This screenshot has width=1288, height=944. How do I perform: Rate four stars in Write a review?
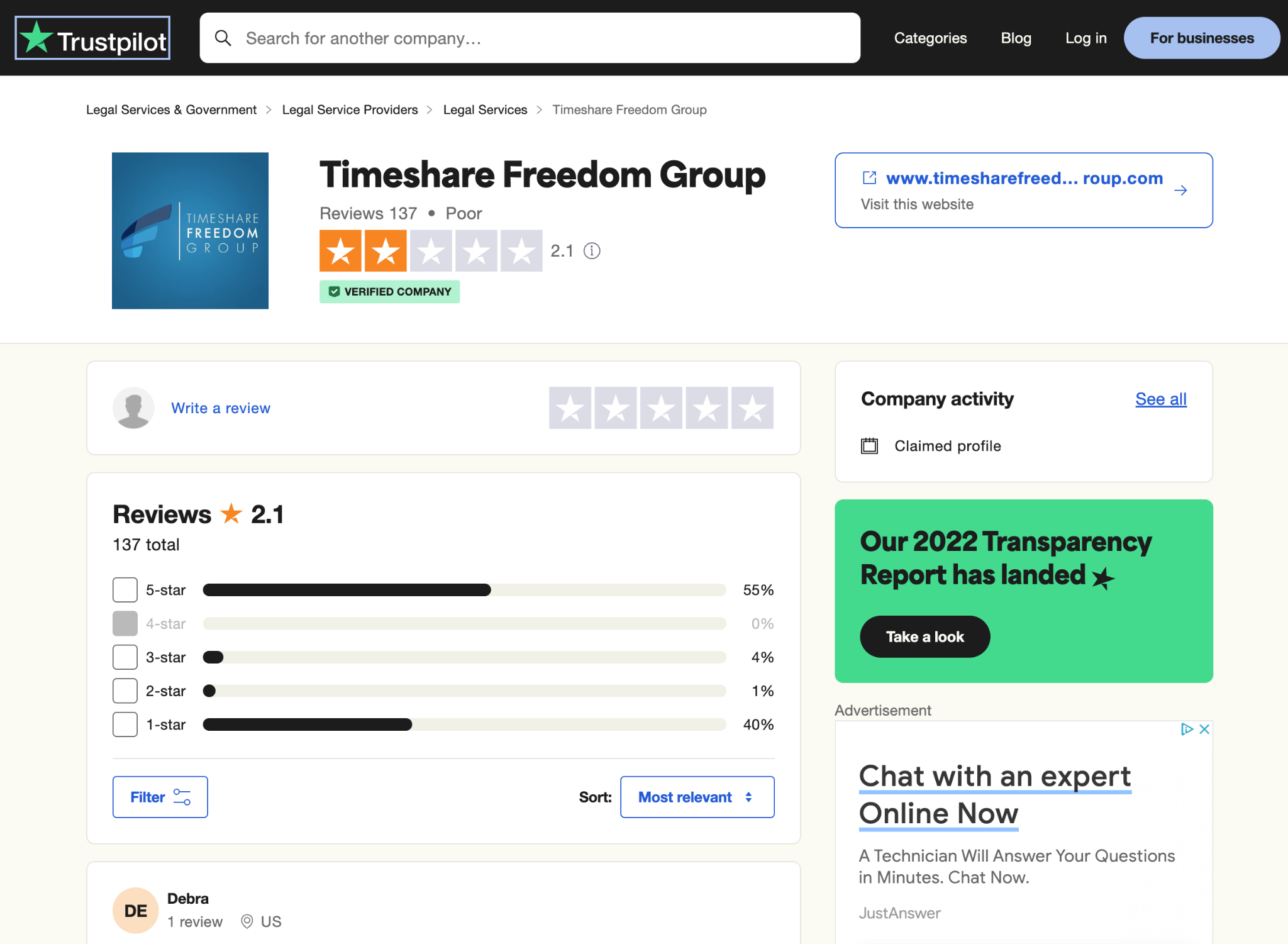click(x=707, y=408)
